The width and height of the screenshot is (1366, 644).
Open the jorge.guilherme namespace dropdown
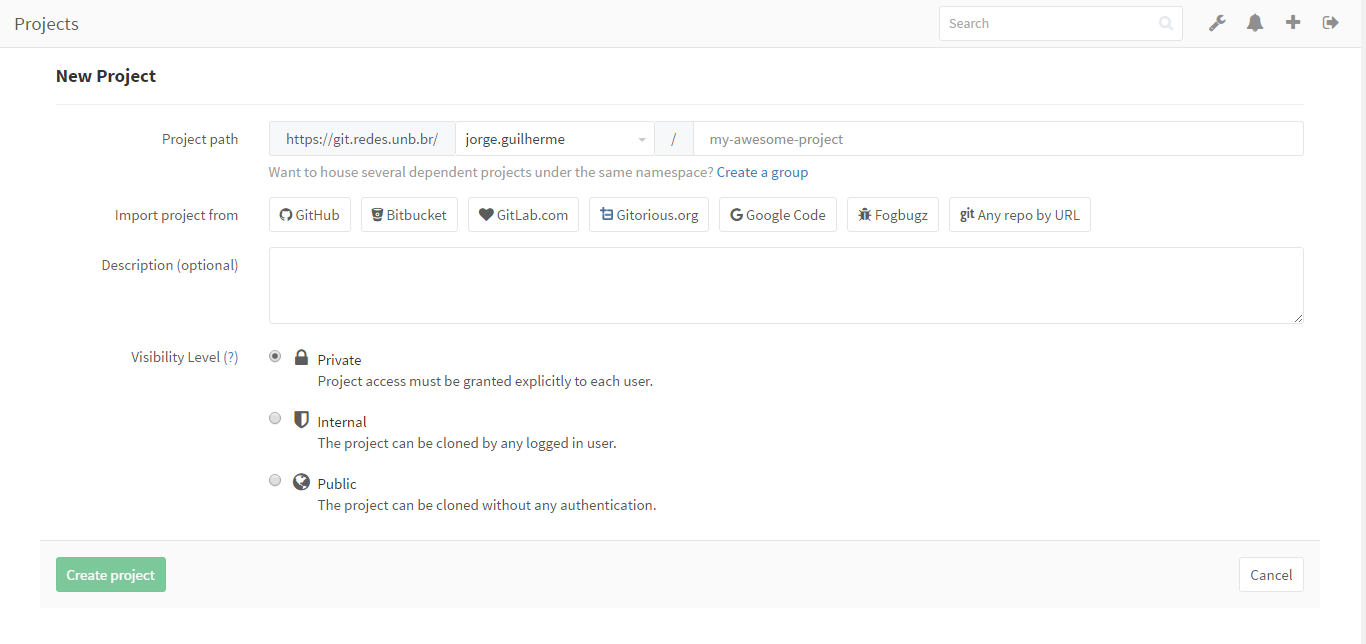click(x=554, y=139)
